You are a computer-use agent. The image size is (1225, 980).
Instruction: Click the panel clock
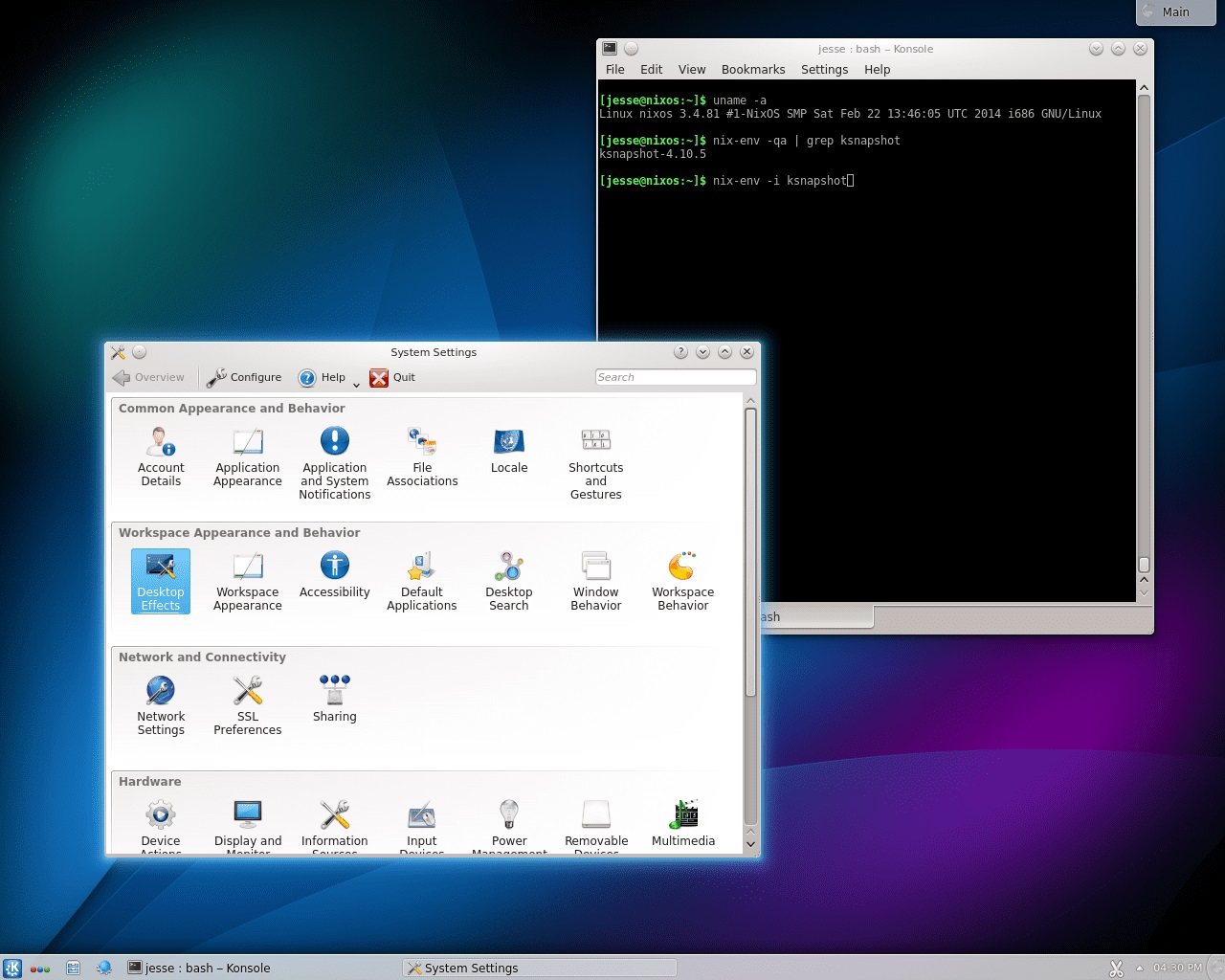(x=1177, y=968)
